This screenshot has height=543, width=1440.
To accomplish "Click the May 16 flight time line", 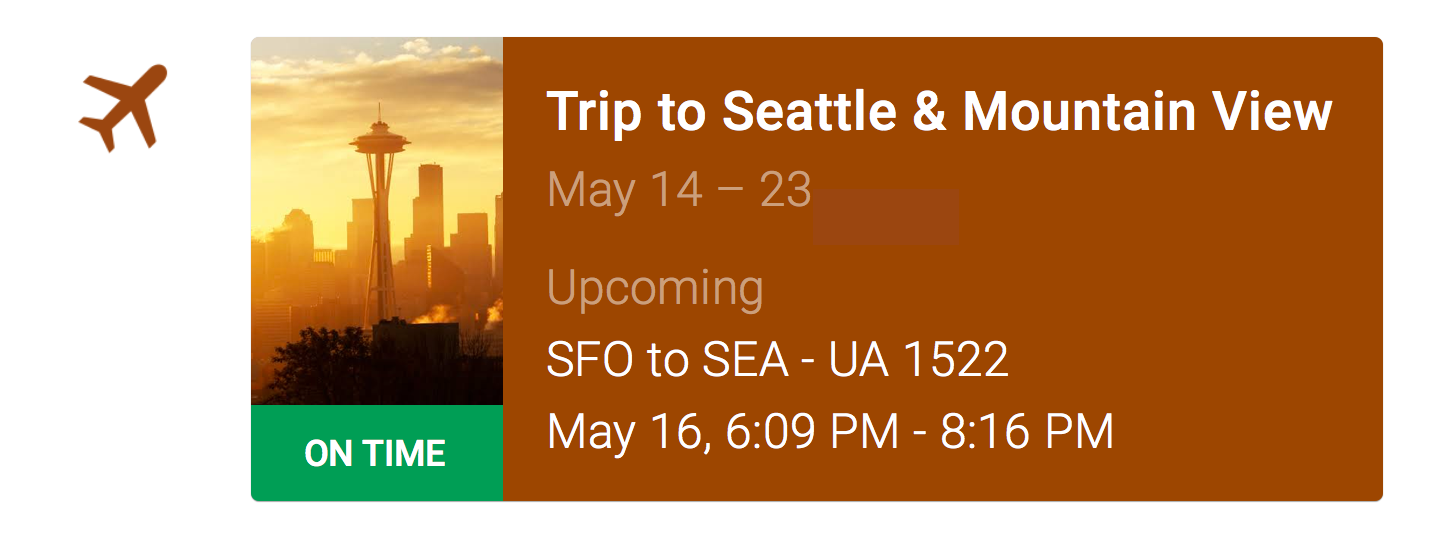I will pyautogui.click(x=830, y=432).
